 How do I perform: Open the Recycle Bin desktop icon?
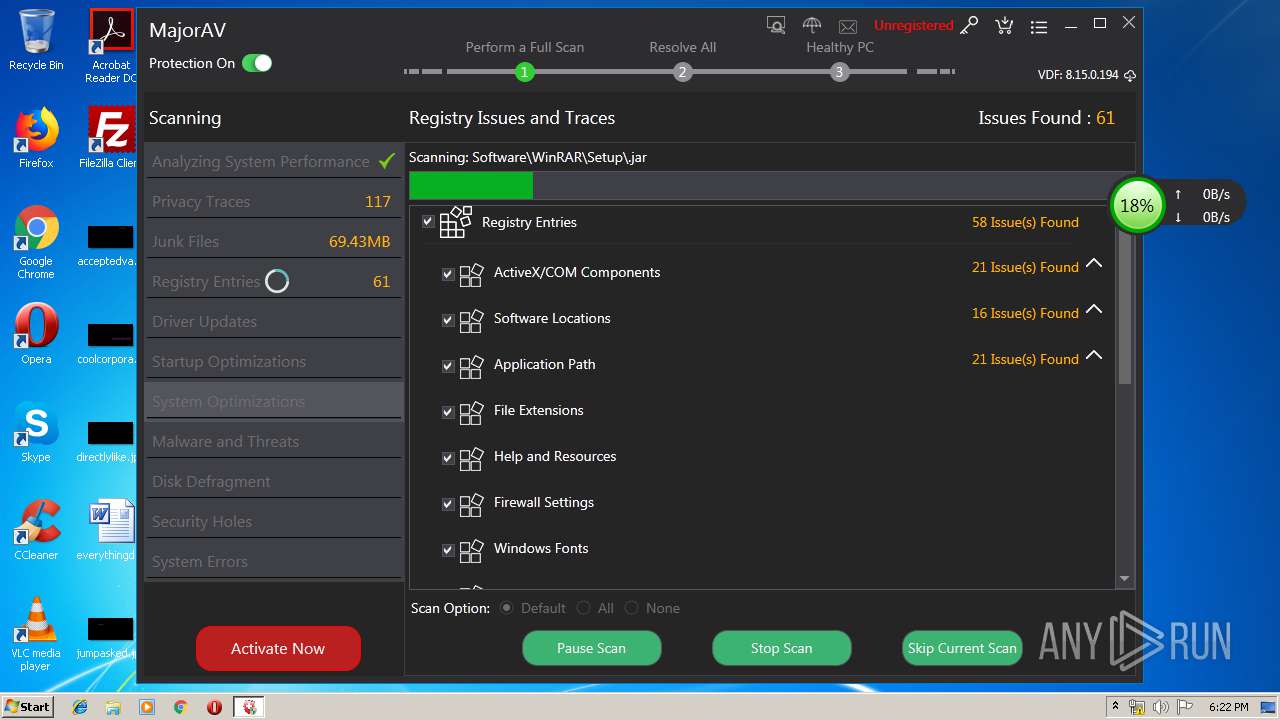(36, 40)
